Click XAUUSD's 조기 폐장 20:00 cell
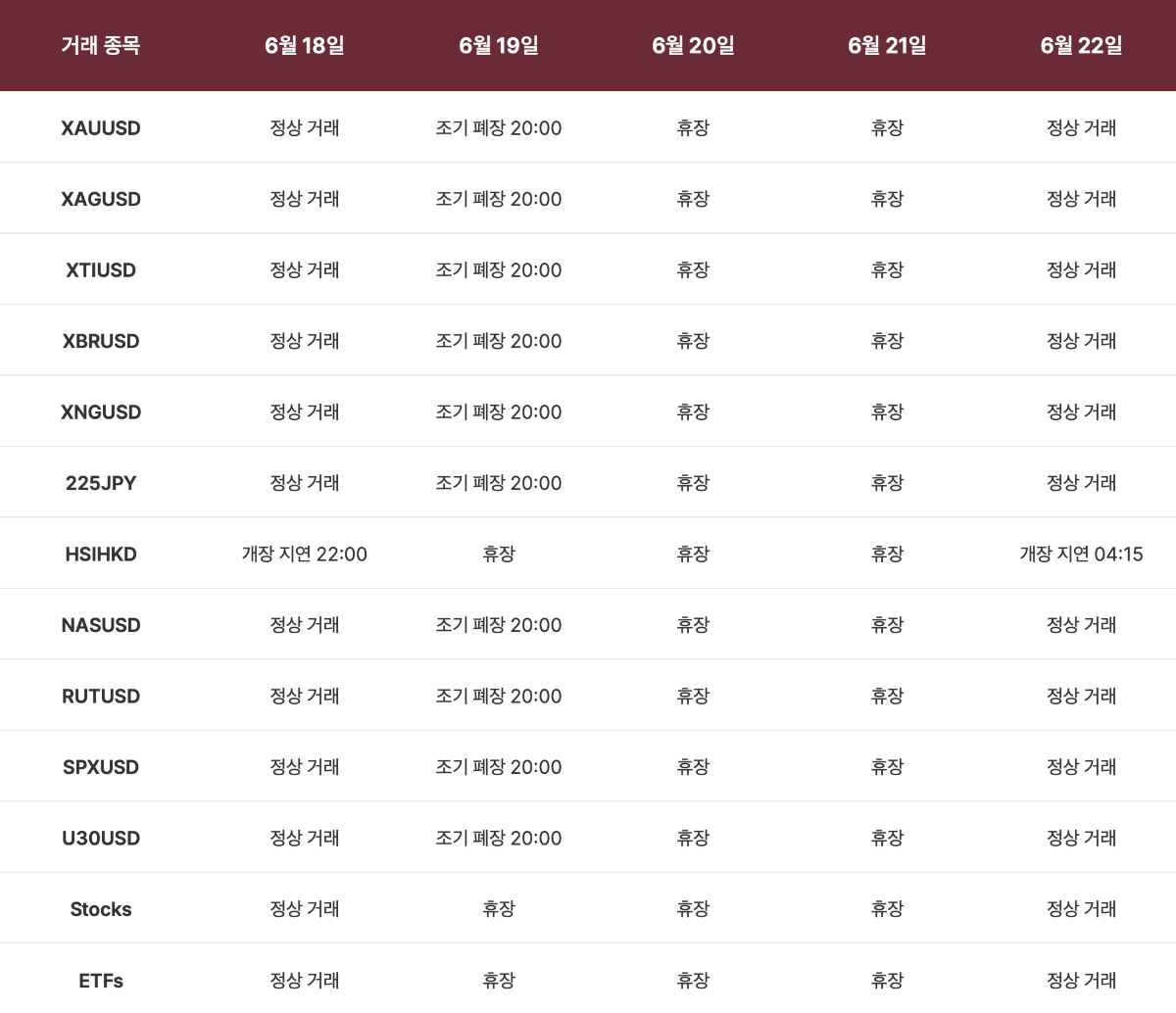 coord(499,128)
